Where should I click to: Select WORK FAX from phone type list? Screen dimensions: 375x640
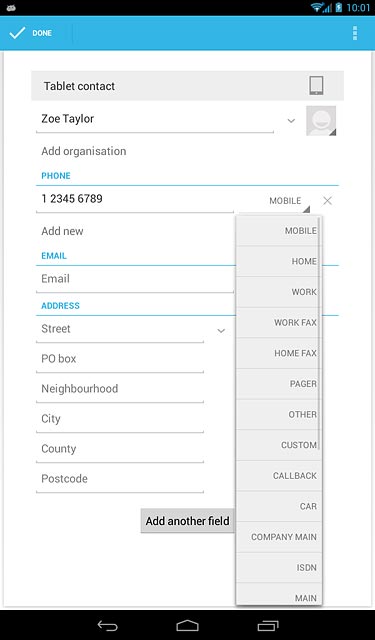pos(279,322)
